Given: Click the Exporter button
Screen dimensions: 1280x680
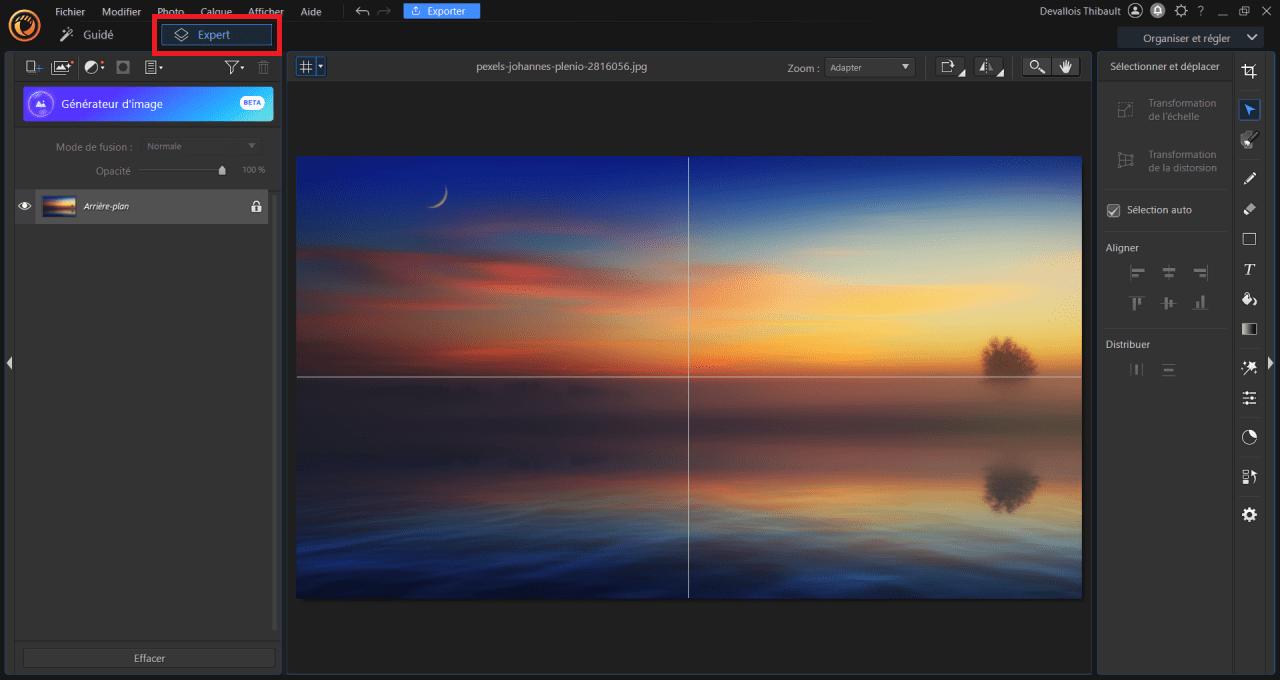Looking at the screenshot, I should coord(441,11).
